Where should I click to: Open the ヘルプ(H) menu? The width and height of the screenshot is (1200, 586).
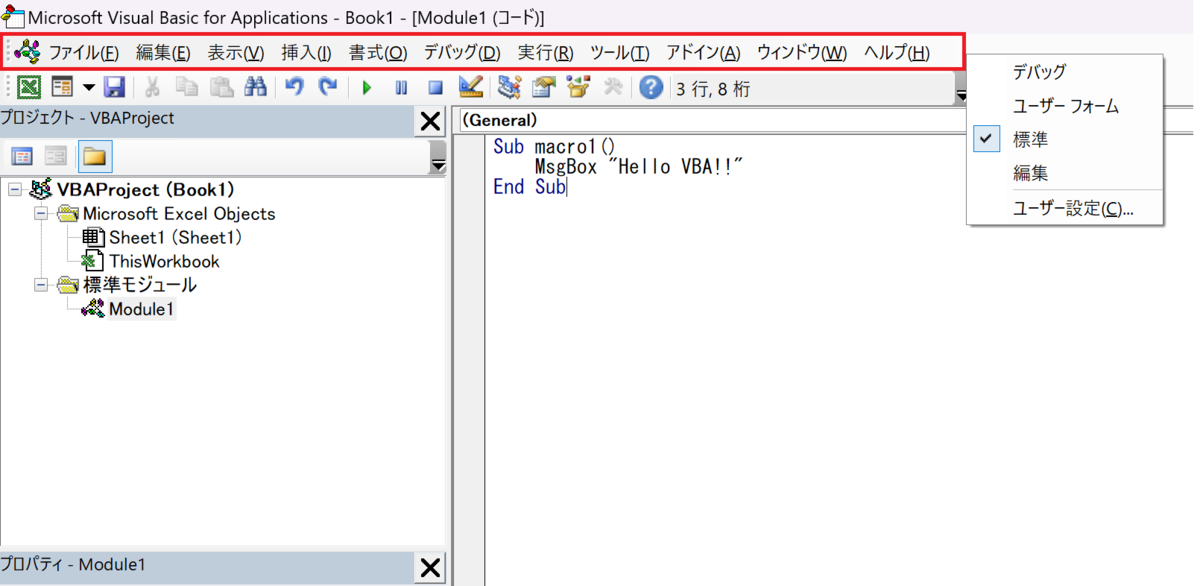coord(897,53)
